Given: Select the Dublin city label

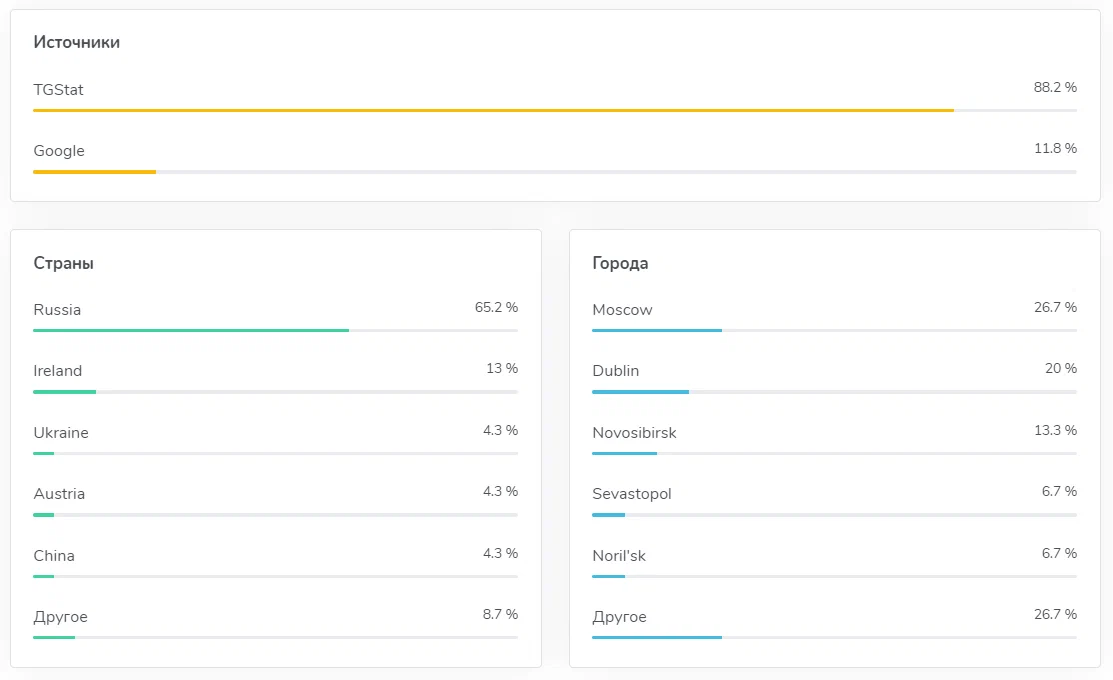Looking at the screenshot, I should (x=616, y=371).
